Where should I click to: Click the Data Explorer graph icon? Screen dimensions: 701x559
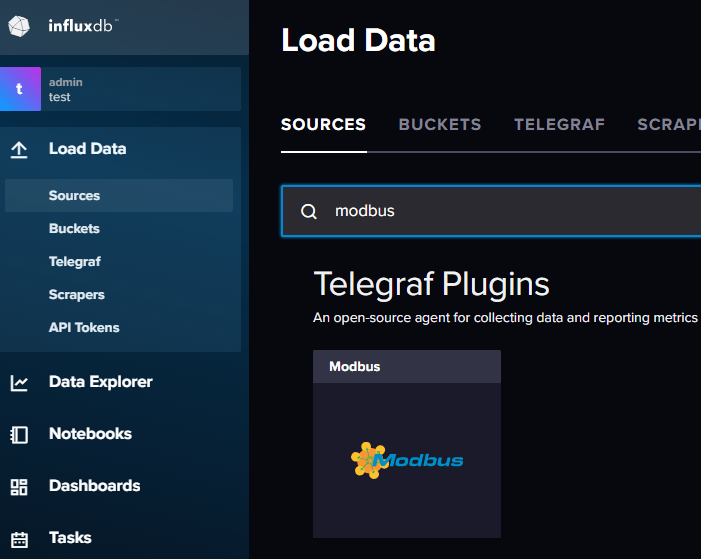(19, 382)
